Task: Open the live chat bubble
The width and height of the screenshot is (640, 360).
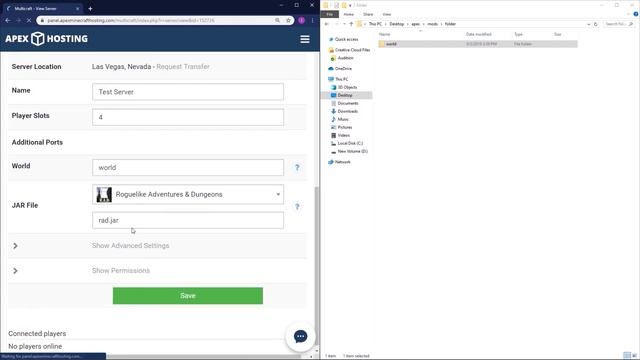Action: click(300, 336)
